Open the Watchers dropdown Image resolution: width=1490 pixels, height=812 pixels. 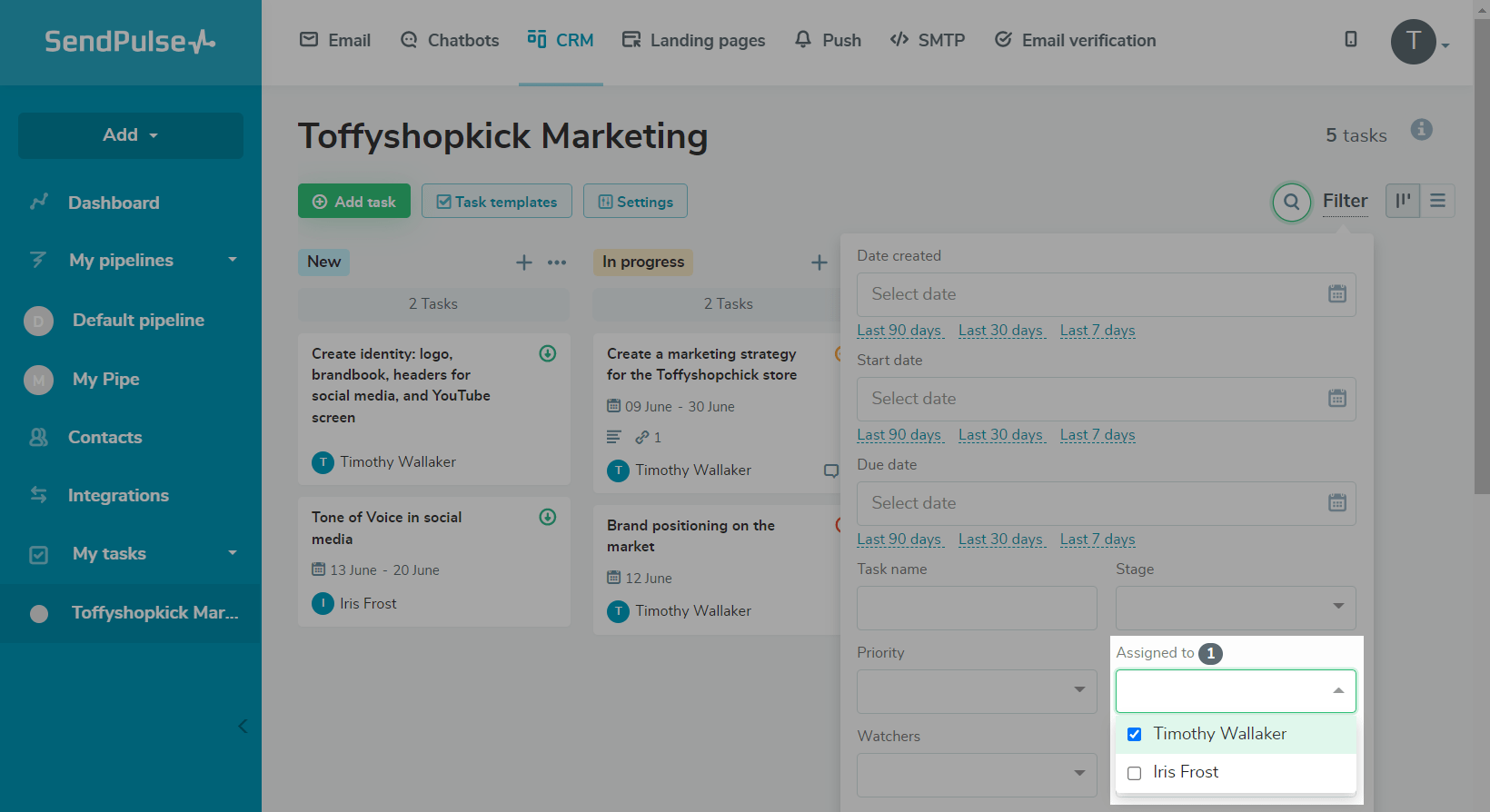(x=977, y=775)
